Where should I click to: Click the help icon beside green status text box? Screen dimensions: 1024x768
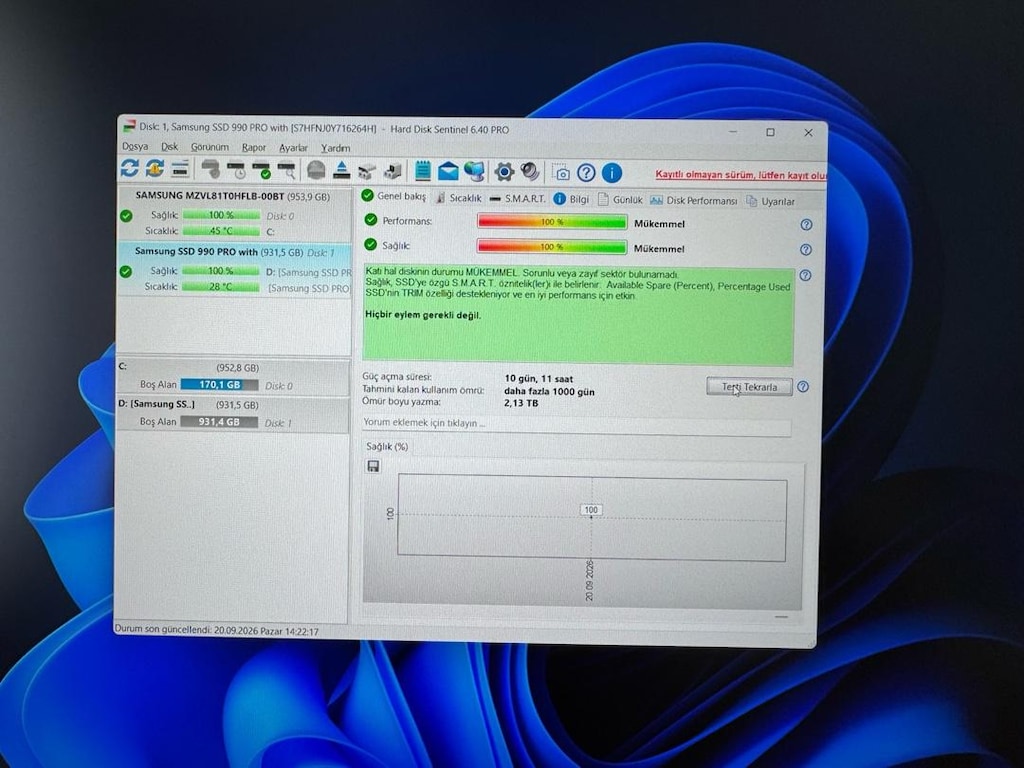pos(806,276)
